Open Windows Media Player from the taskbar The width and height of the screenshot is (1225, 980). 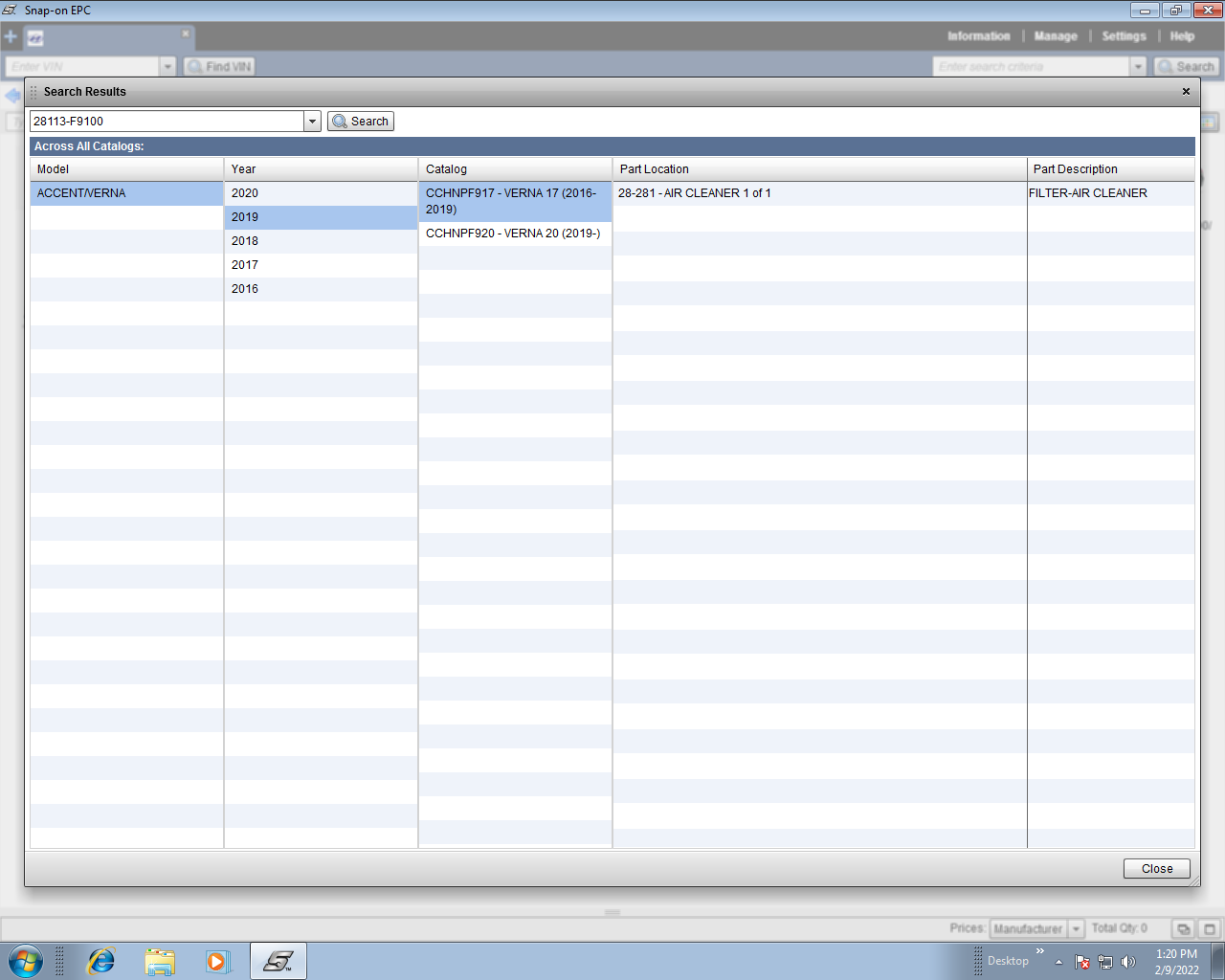click(218, 961)
